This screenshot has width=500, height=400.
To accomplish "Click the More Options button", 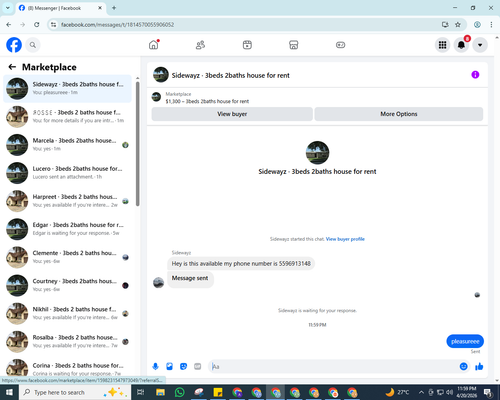I will [399, 114].
